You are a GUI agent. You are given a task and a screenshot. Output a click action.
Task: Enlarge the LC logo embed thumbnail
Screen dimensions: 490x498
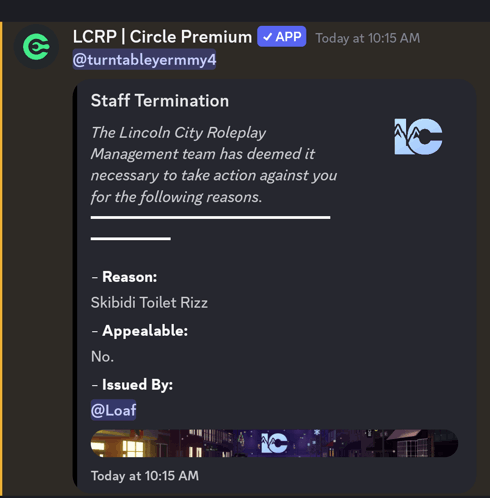point(418,137)
